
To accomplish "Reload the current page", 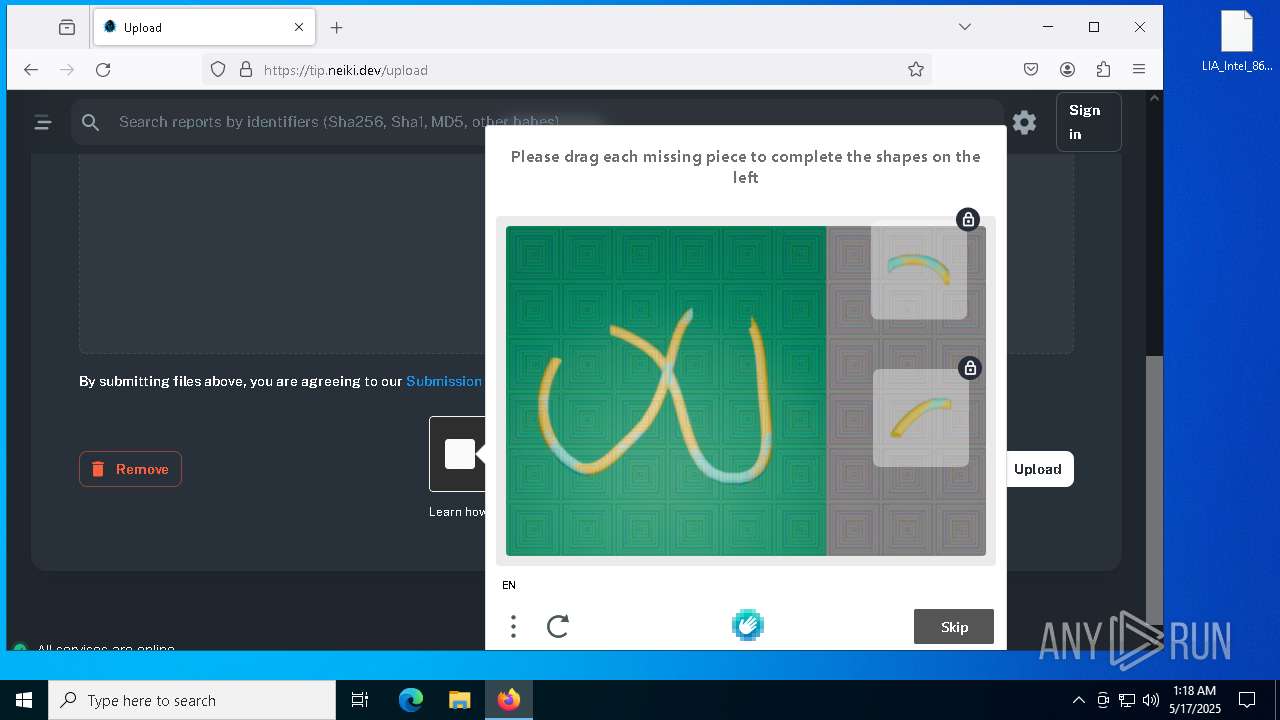I will click(x=103, y=70).
